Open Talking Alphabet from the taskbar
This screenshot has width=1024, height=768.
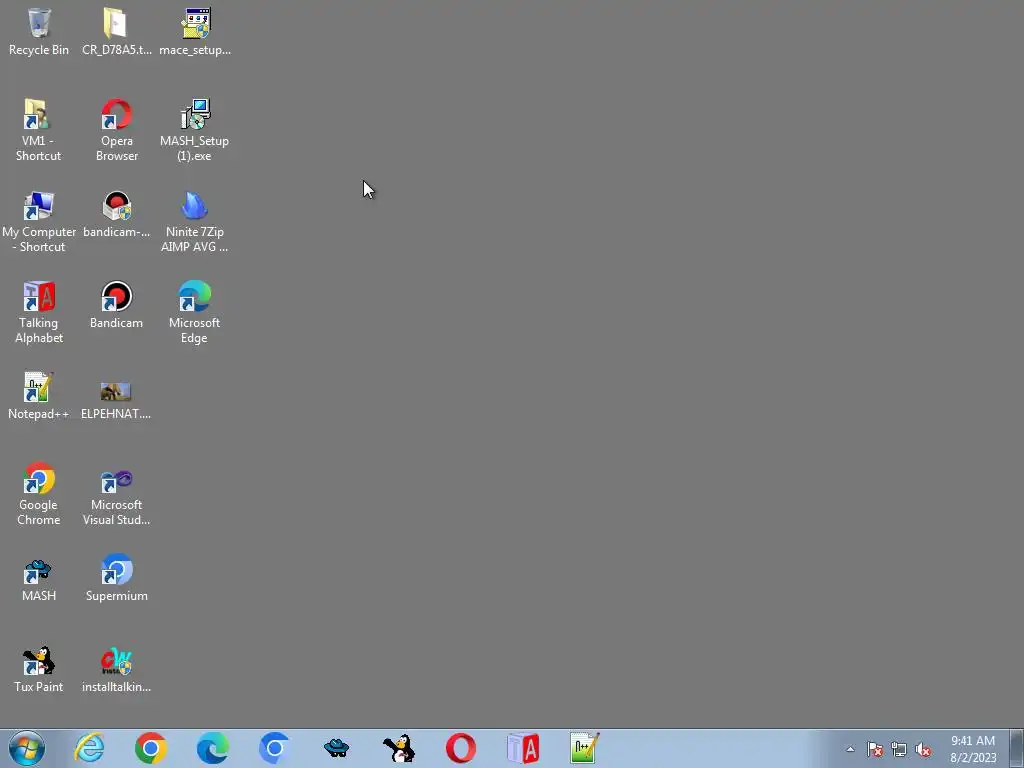click(522, 748)
